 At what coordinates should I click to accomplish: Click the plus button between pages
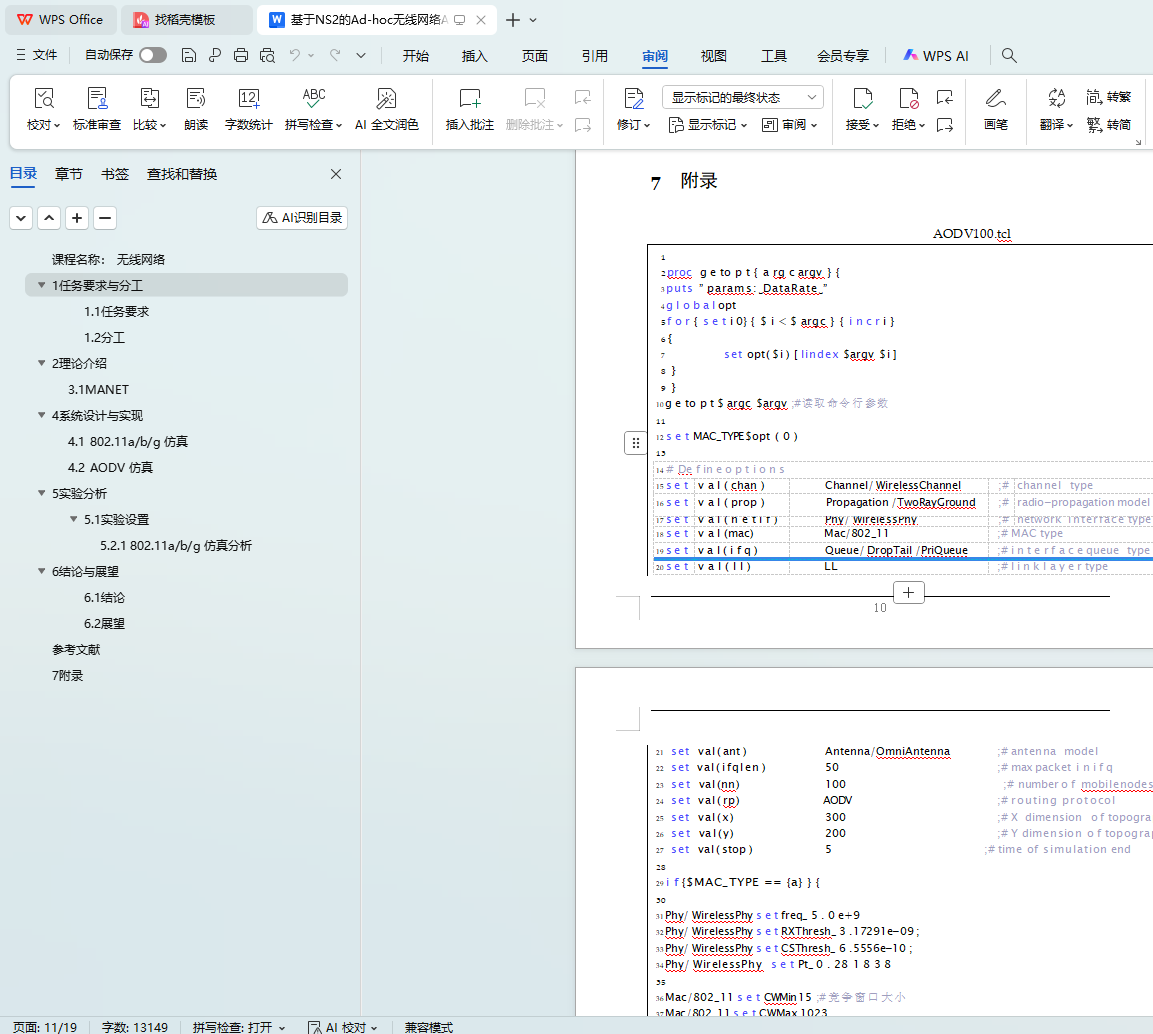point(908,593)
